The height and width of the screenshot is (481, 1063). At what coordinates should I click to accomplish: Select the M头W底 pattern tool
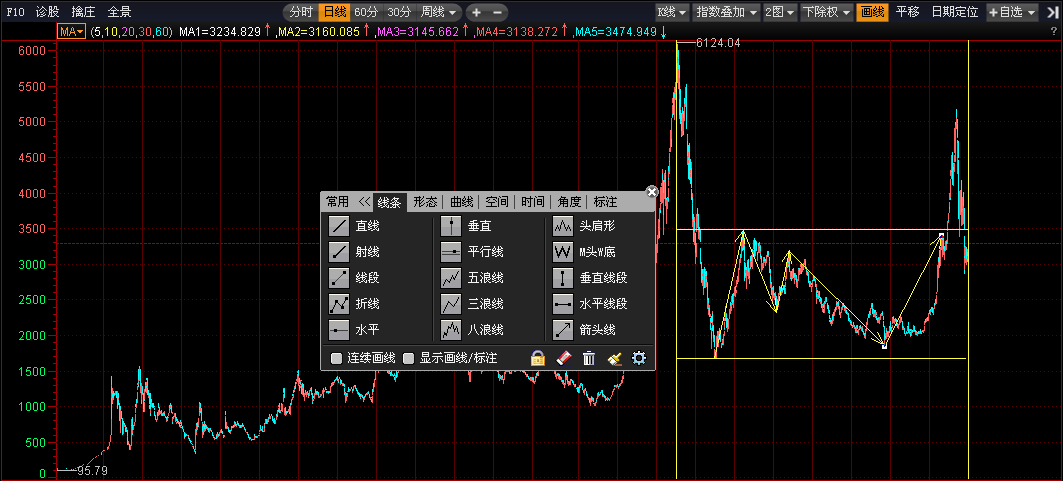click(x=584, y=252)
